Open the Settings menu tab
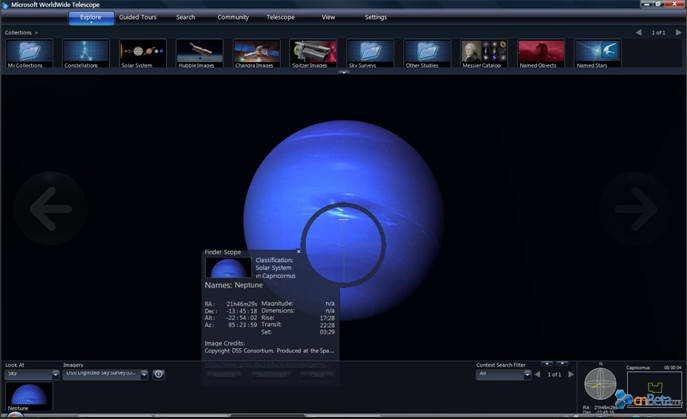This screenshot has height=419, width=687. tap(375, 17)
